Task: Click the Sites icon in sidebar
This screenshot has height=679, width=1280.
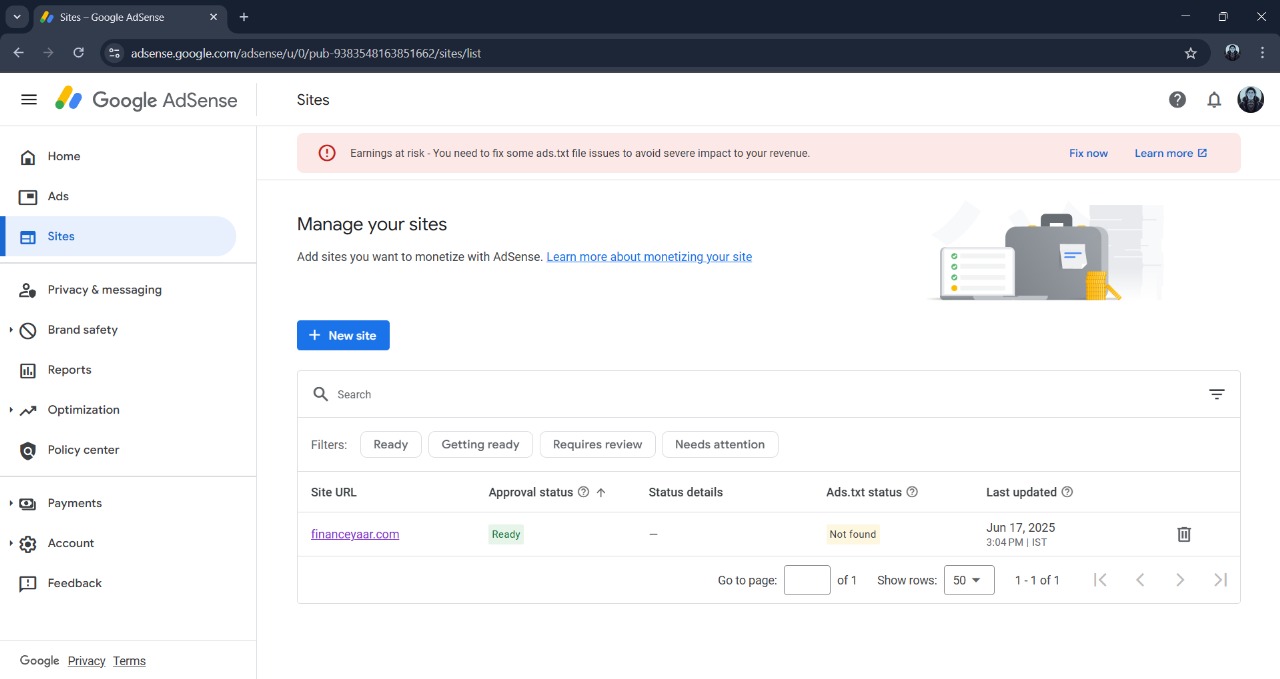Action: 28,237
